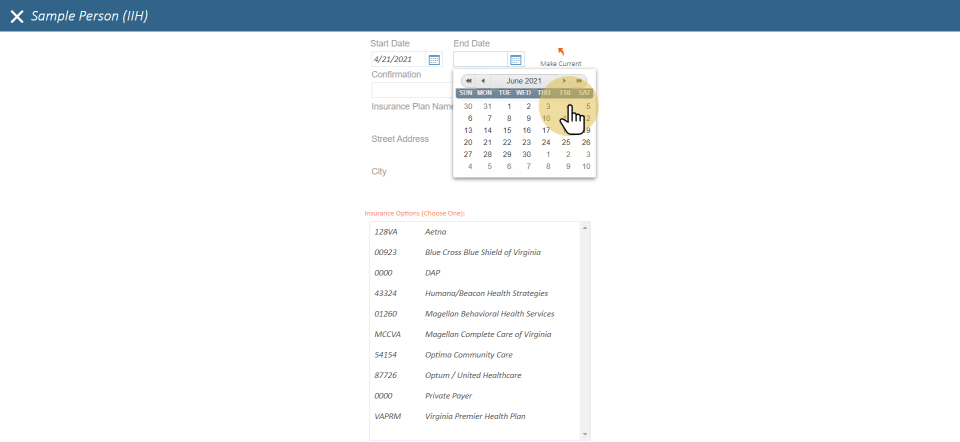The height and width of the screenshot is (442, 960).
Task: Select June 15 in the calendar
Action: pos(507,130)
